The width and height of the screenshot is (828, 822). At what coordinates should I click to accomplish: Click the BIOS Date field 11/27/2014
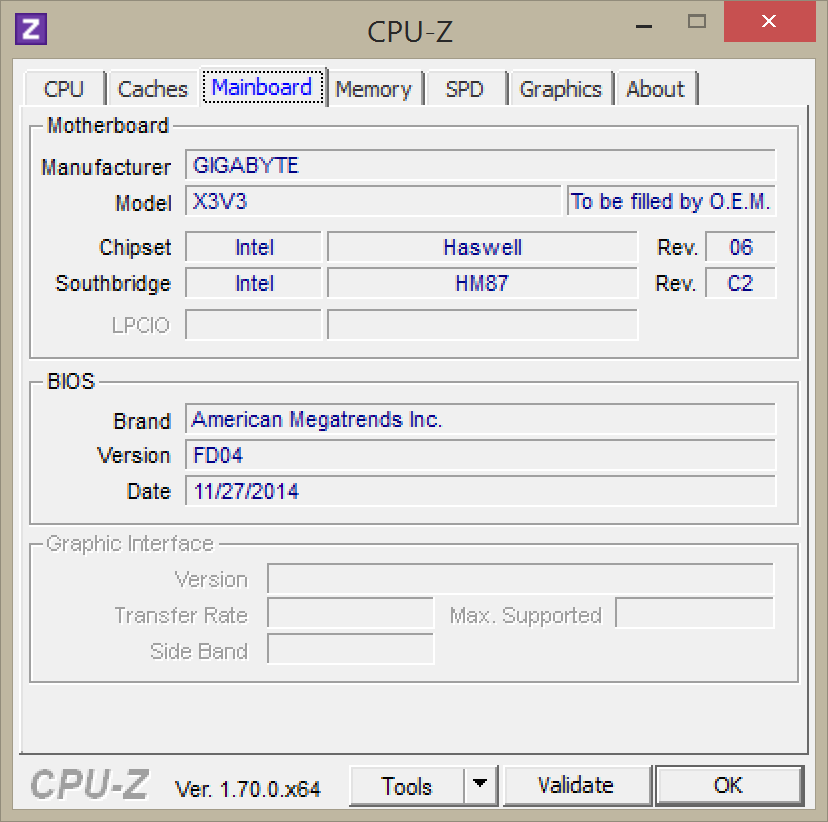click(480, 492)
